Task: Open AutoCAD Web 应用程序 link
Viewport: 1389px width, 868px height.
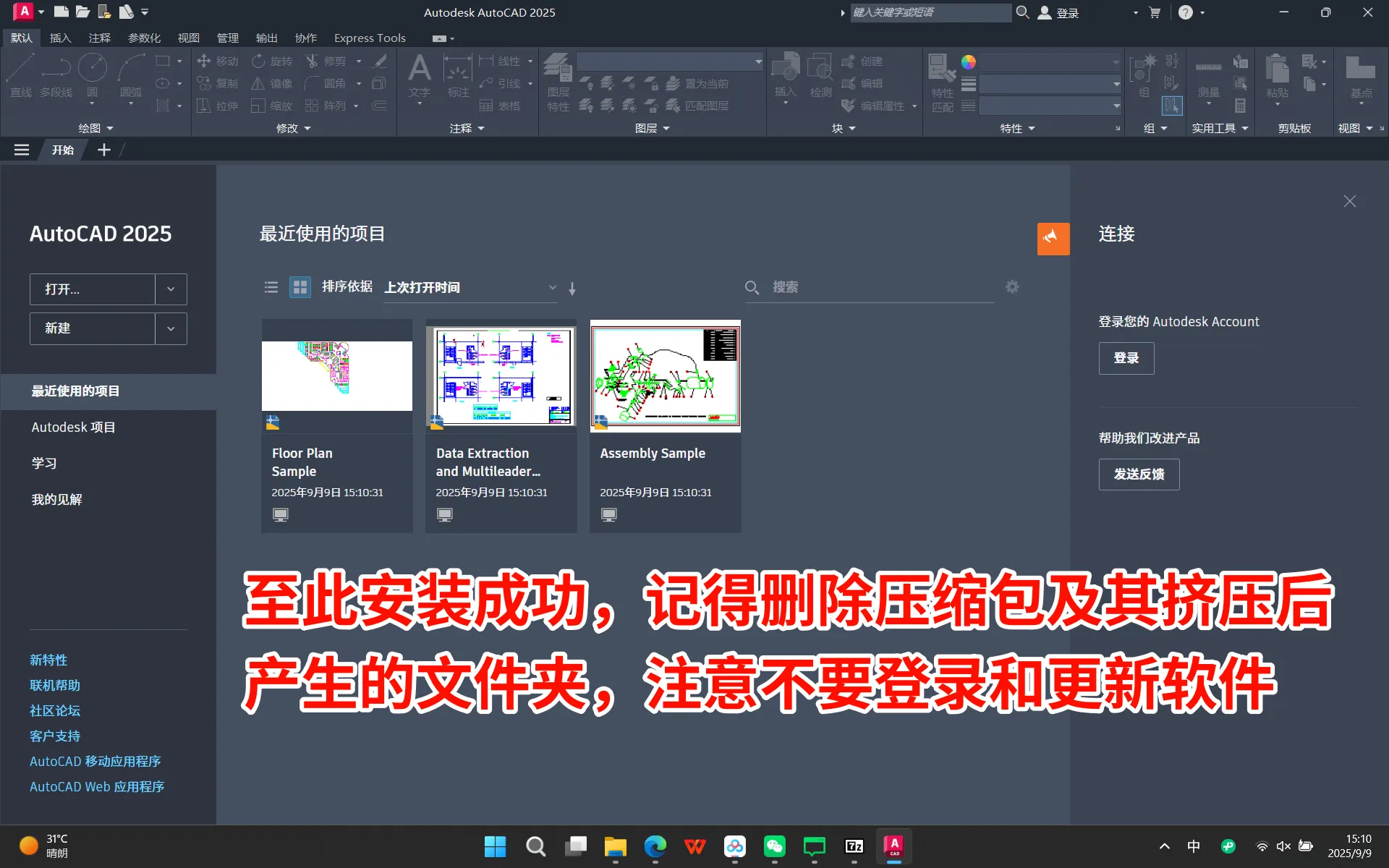Action: click(x=97, y=786)
